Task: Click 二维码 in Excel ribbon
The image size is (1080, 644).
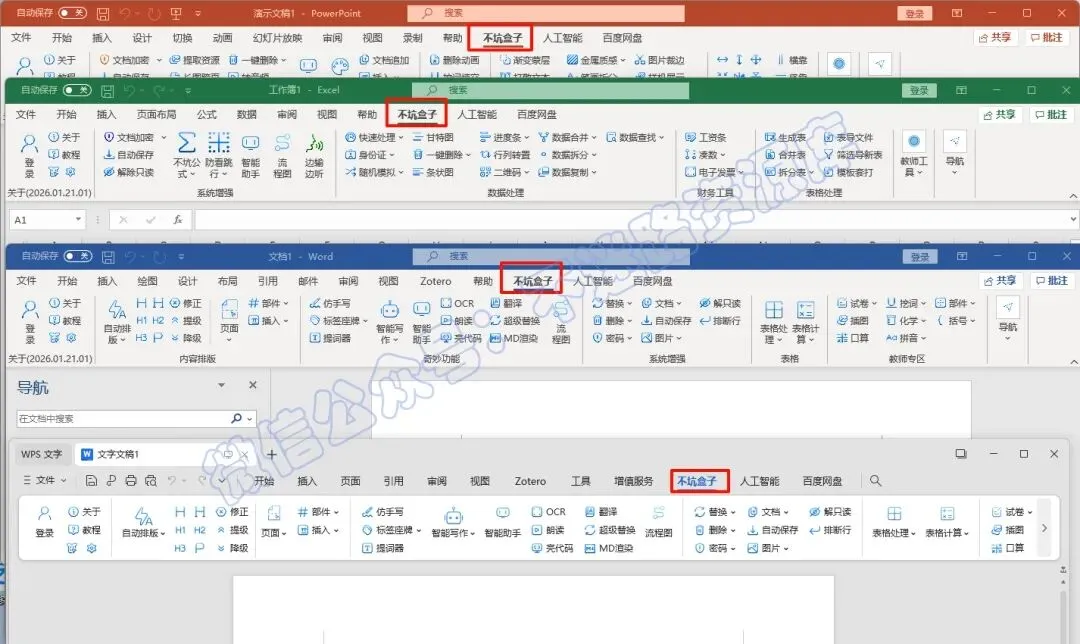Action: coord(505,172)
